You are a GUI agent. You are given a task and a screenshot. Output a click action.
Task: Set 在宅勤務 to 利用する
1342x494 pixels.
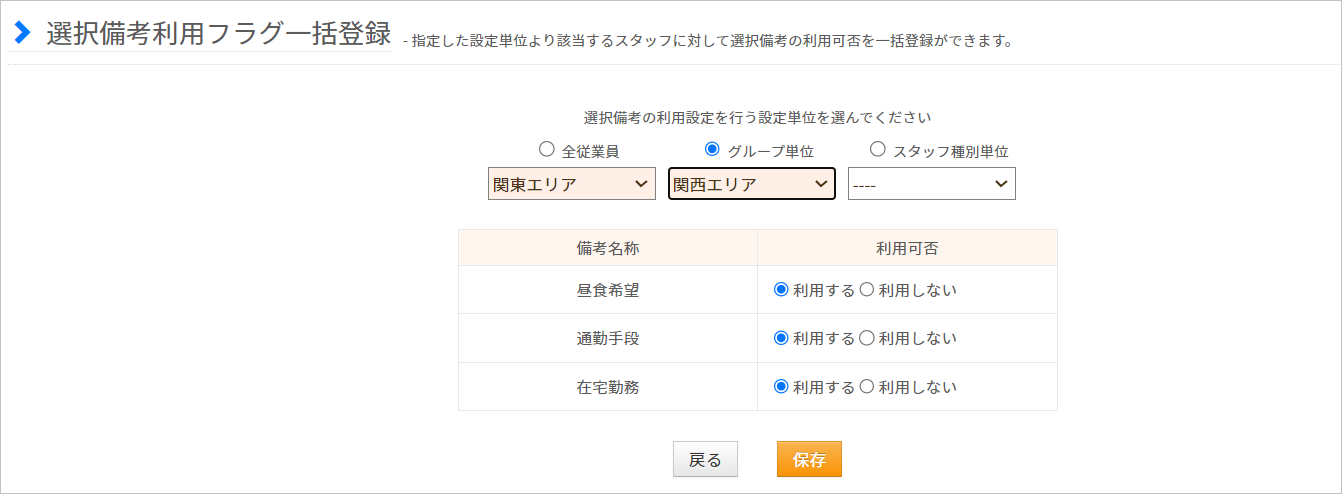782,386
